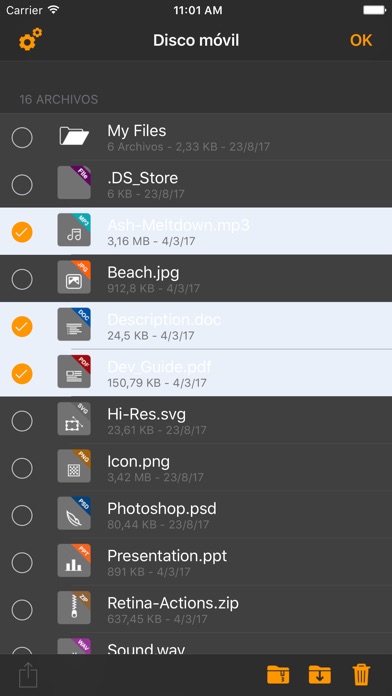
Task: Select the .DS_Store file circle
Action: tap(22, 184)
